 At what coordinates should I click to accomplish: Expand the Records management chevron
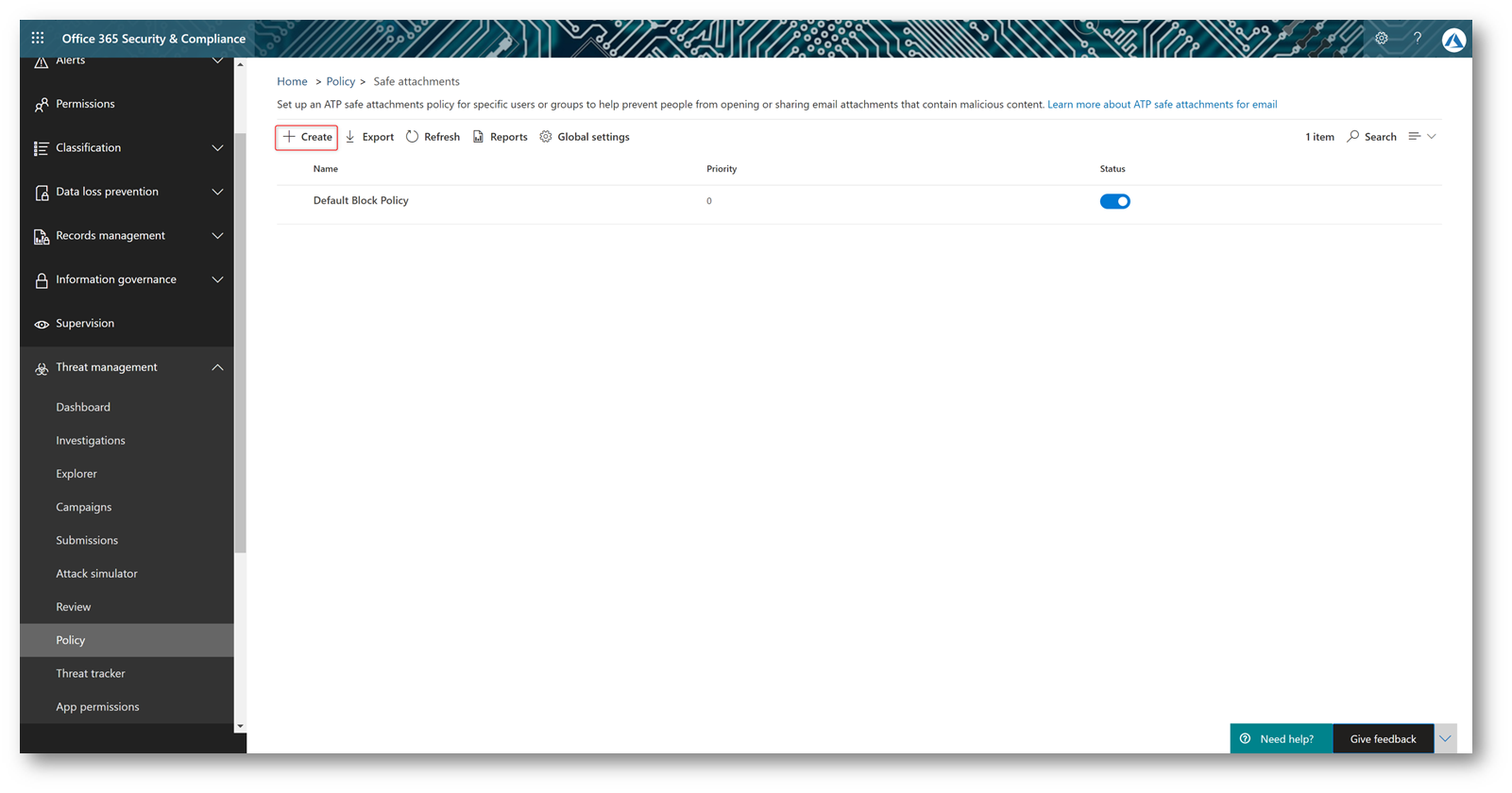(217, 236)
